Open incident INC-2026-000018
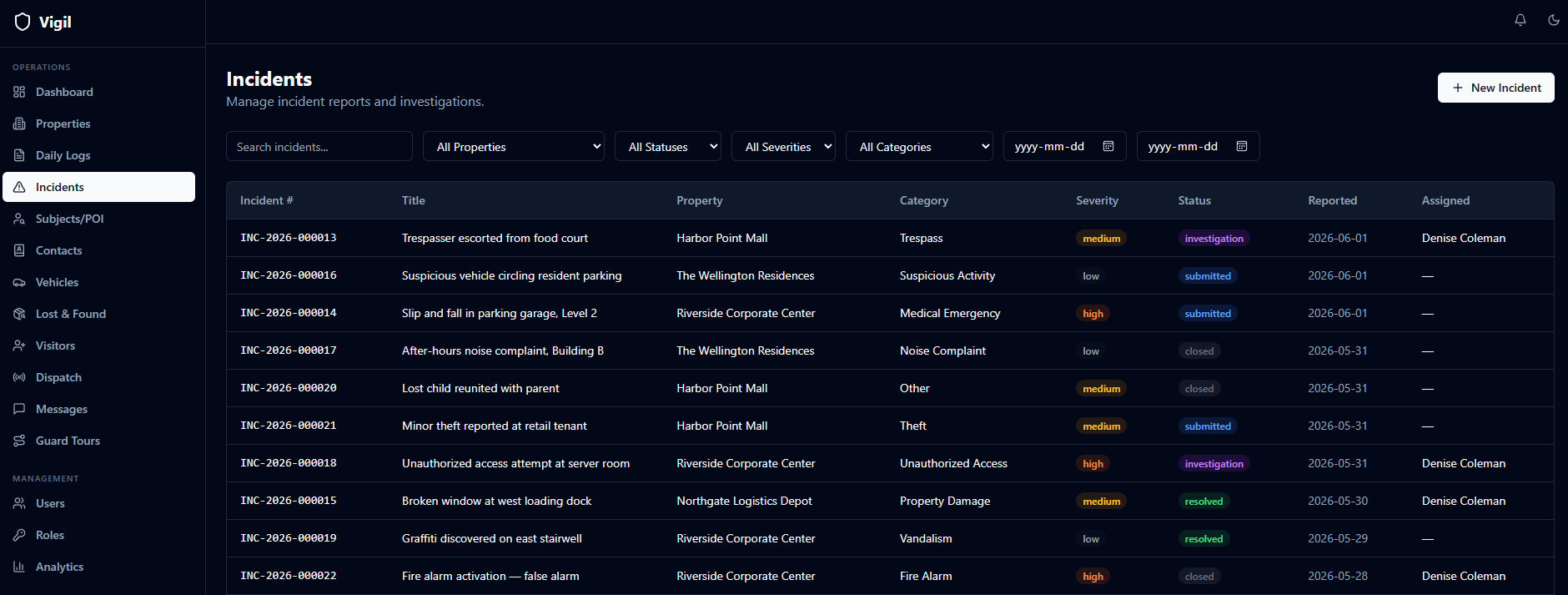Viewport: 1568px width, 595px height. (x=289, y=463)
